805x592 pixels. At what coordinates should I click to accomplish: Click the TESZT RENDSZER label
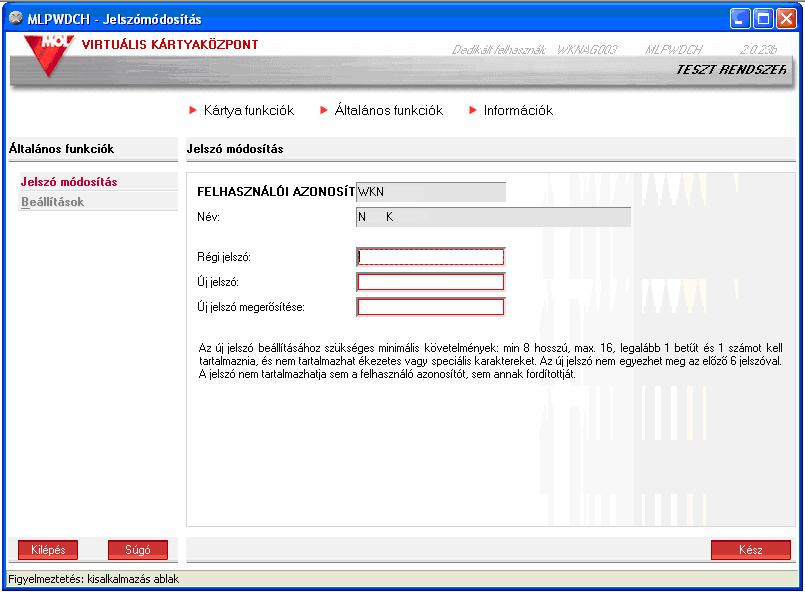(731, 69)
